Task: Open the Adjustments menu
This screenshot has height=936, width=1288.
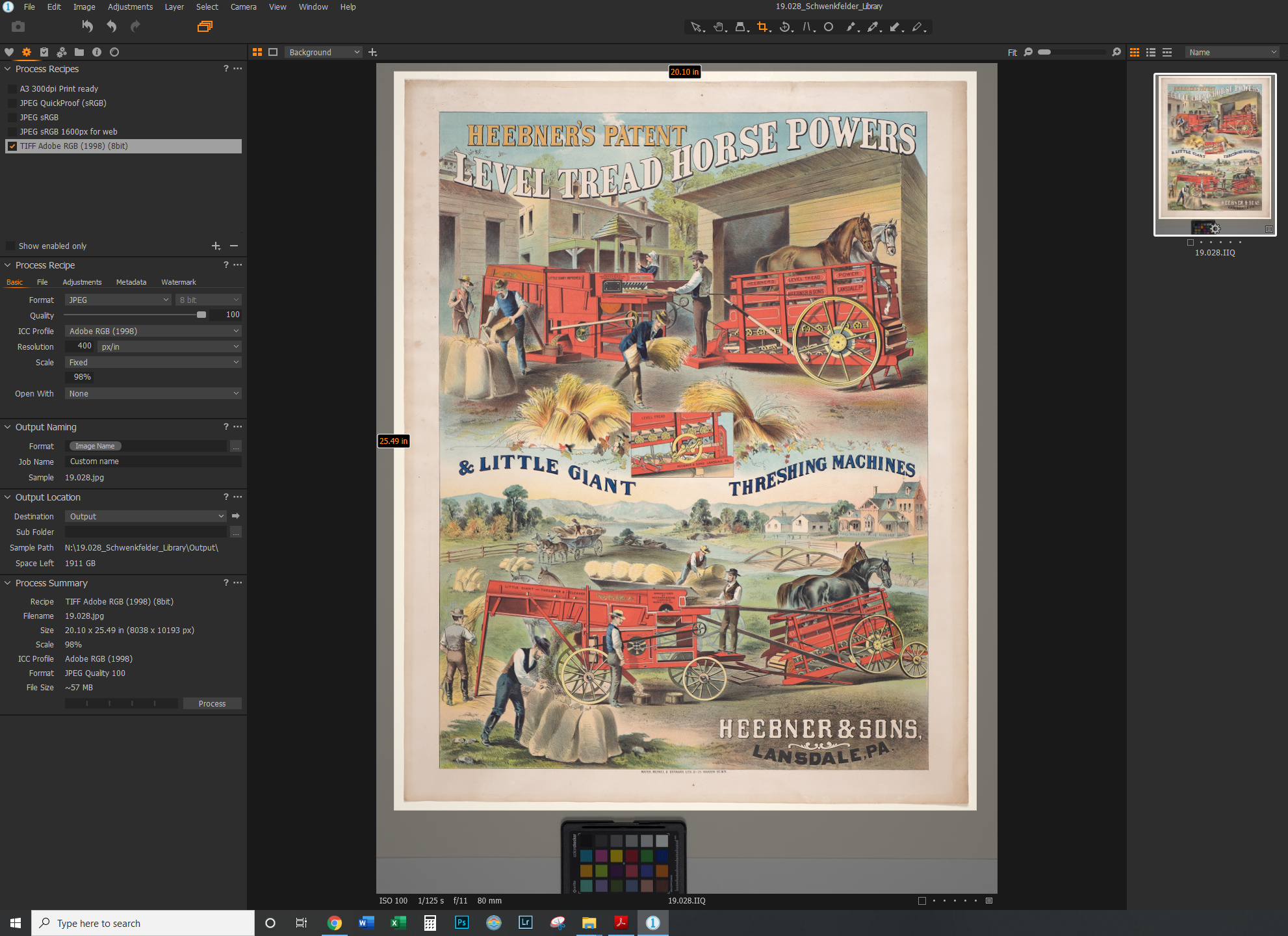Action: tap(130, 6)
